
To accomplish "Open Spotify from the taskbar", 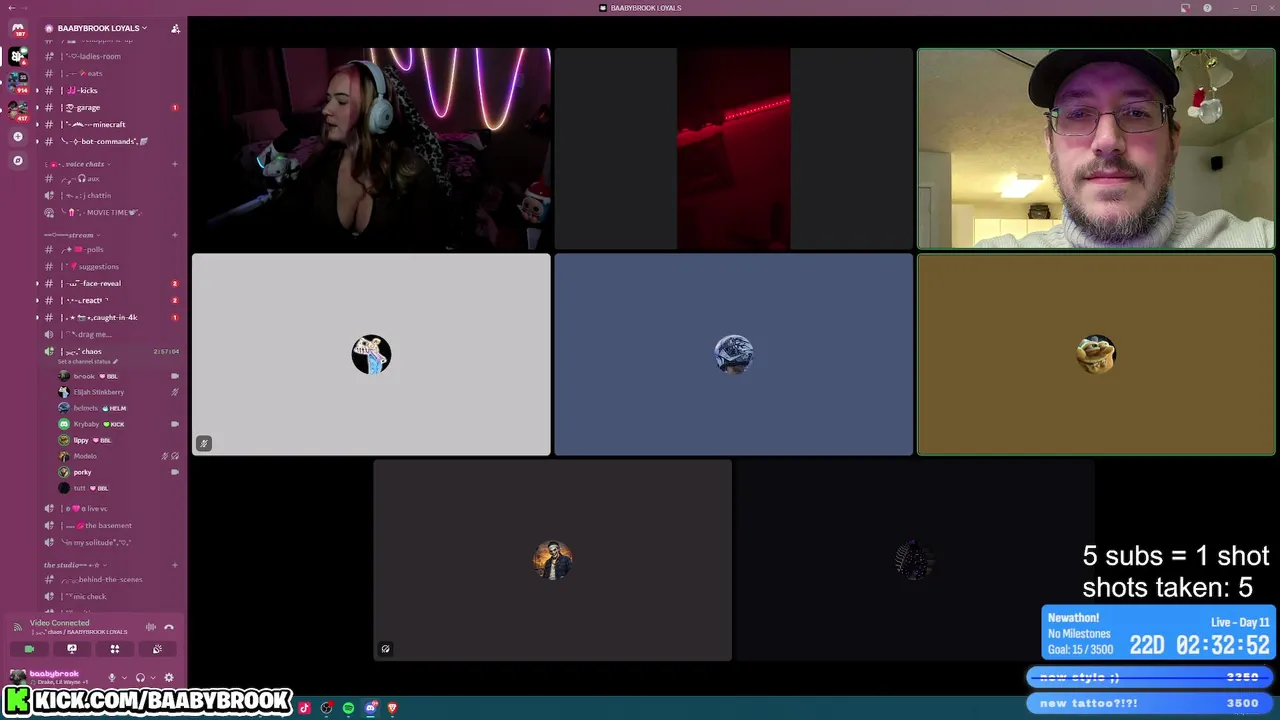I will [x=348, y=708].
